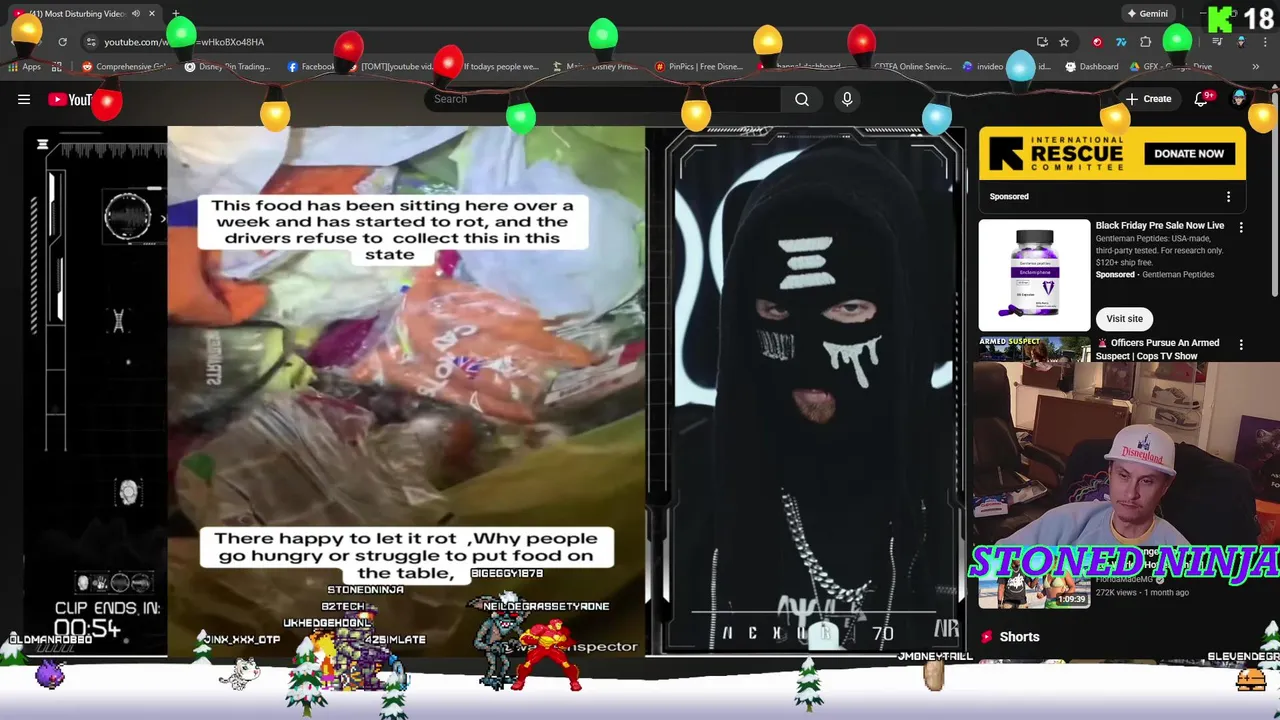Open Facebook bookmark
The width and height of the screenshot is (1280, 720).
(x=311, y=67)
